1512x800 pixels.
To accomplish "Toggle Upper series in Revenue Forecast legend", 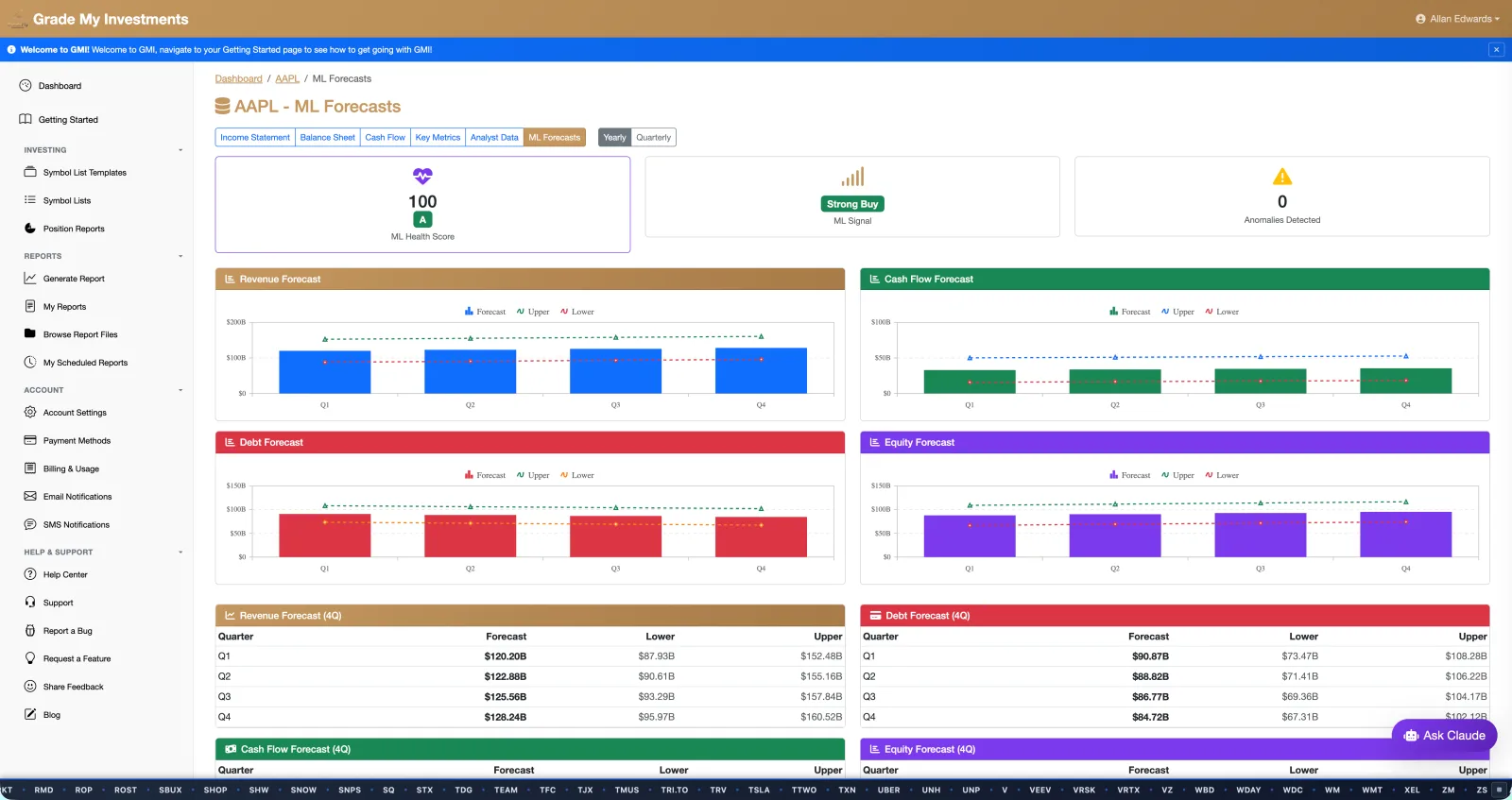I will pos(533,312).
